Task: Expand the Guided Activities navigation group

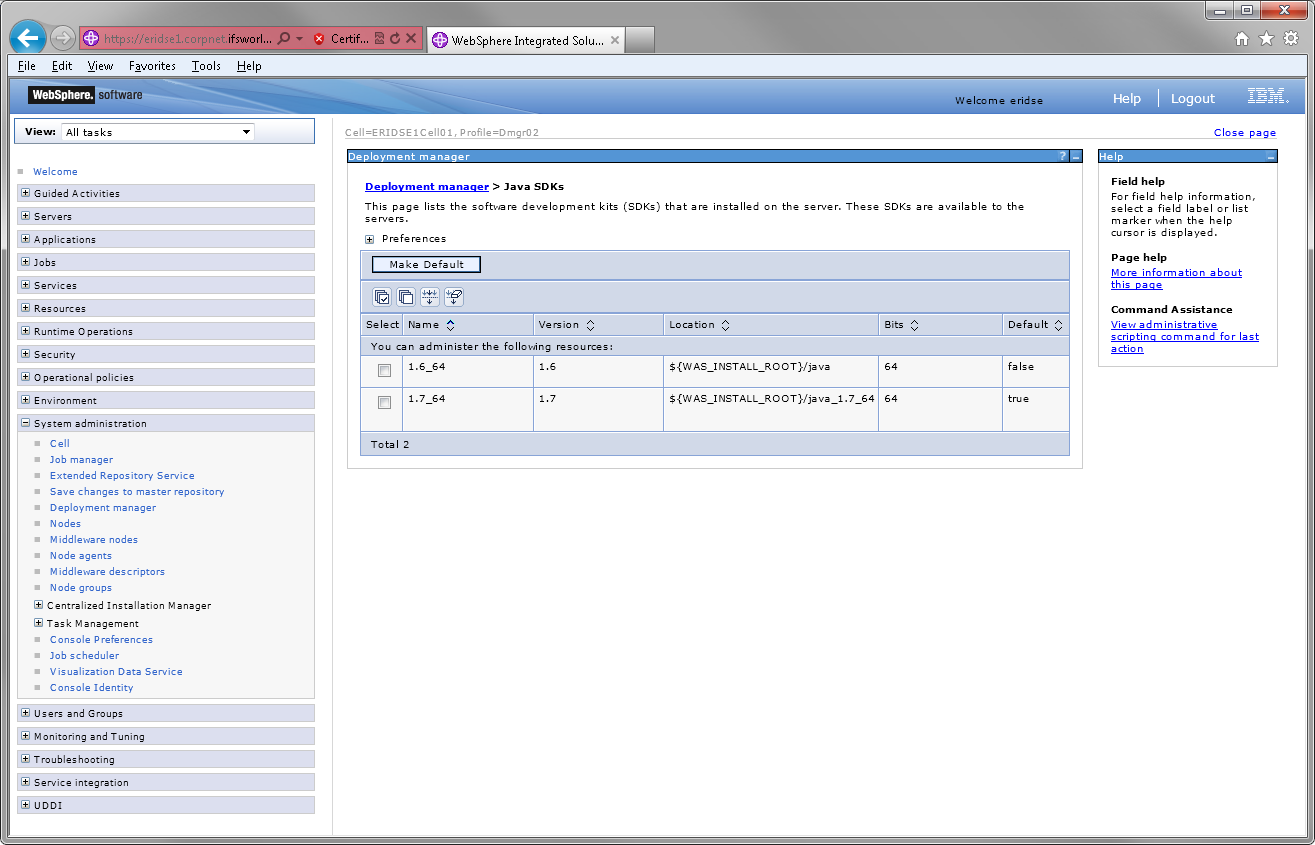Action: pos(26,193)
